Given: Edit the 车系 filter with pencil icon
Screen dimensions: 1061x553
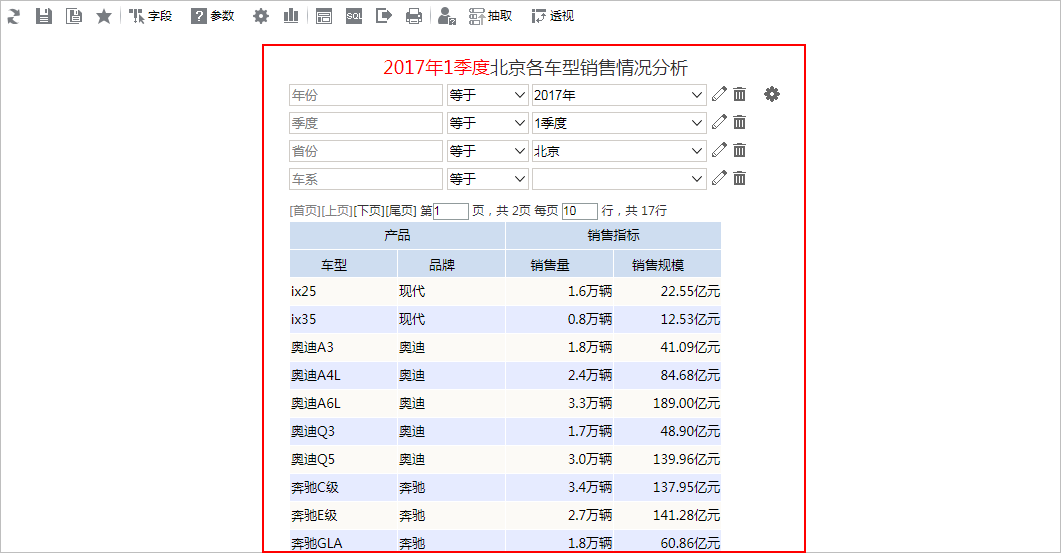Looking at the screenshot, I should click(719, 179).
